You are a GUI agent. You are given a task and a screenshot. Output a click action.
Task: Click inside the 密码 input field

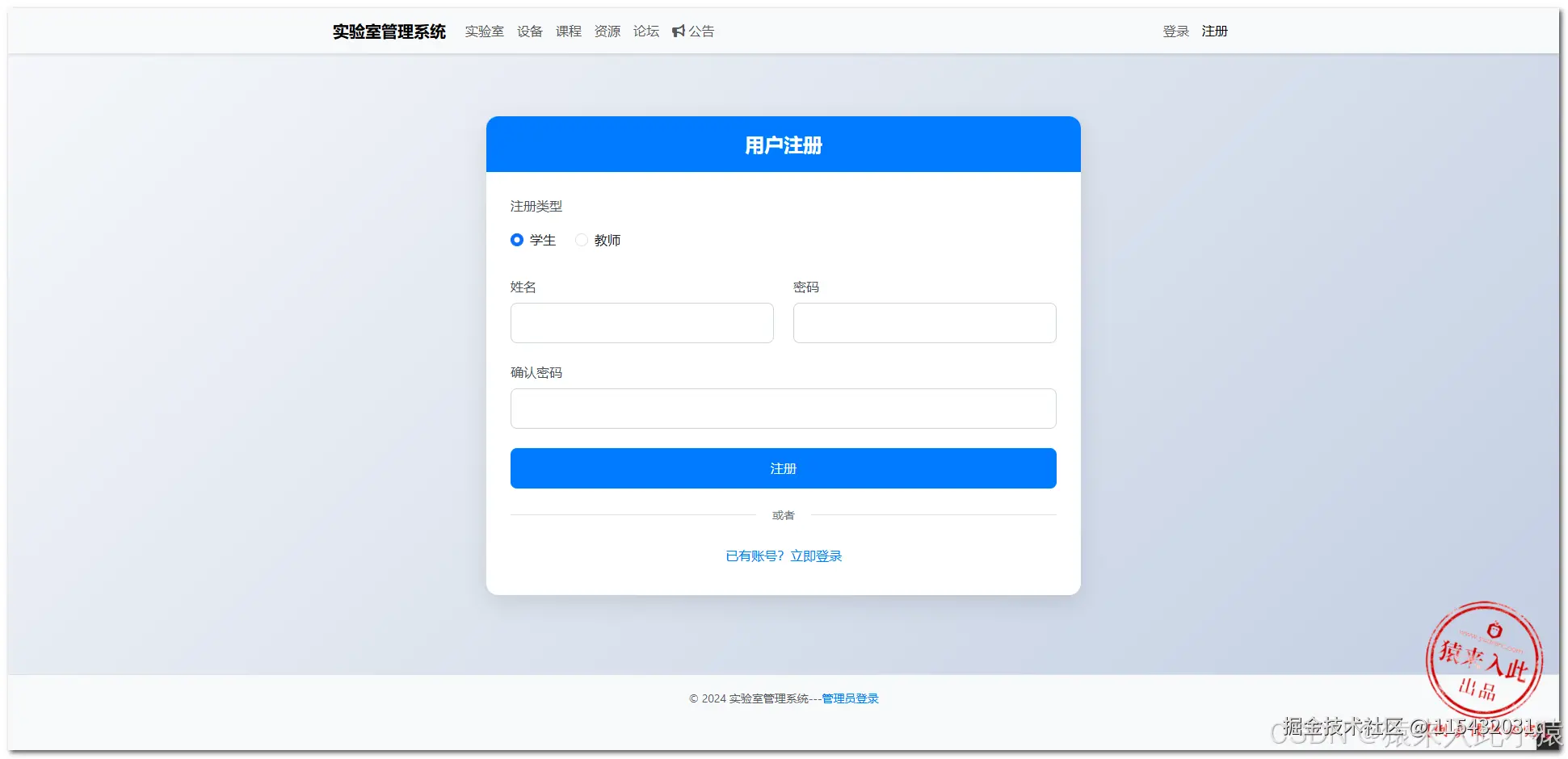(924, 323)
